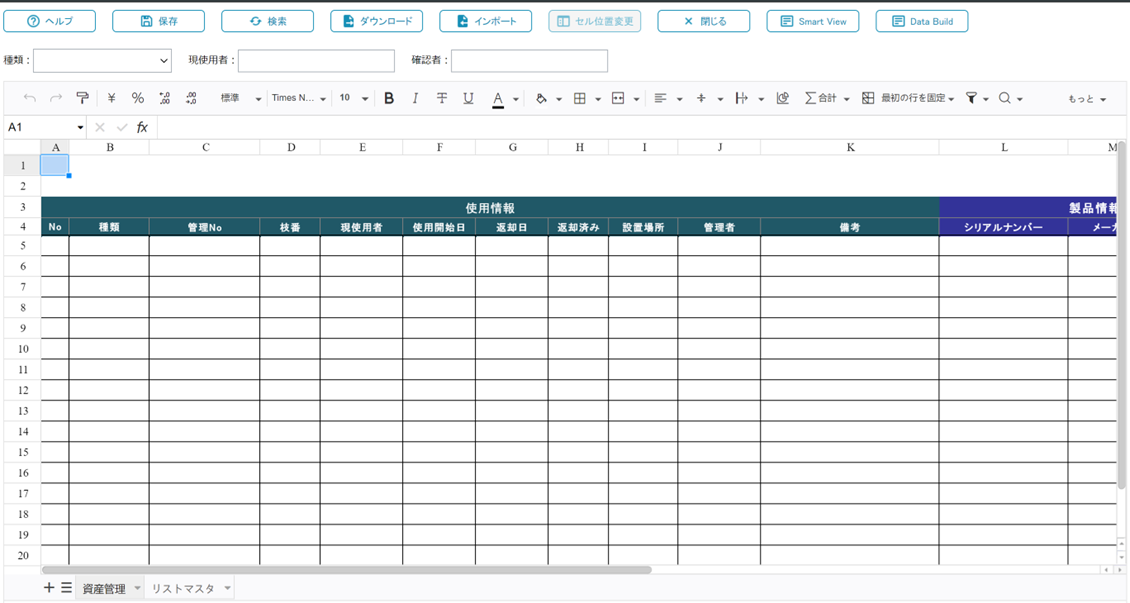Open the Times N... font dropdown
The image size is (1130, 603).
[299, 98]
